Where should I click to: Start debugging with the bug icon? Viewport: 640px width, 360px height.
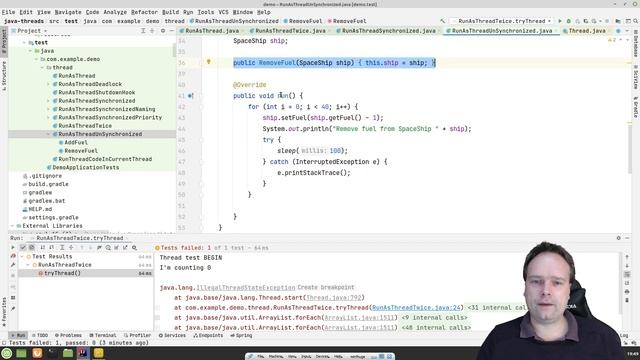click(x=569, y=21)
